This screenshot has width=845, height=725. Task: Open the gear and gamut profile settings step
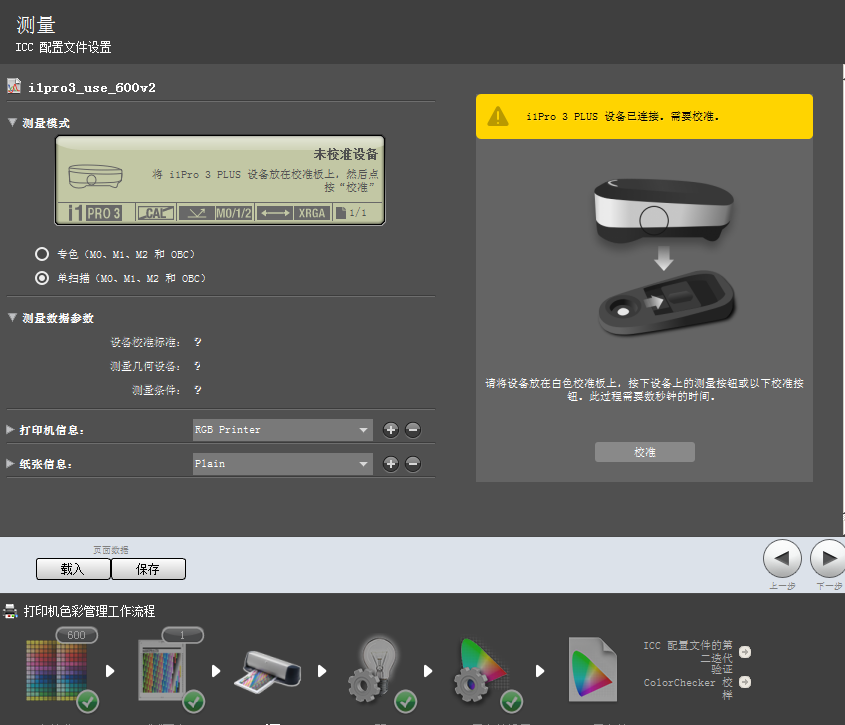(x=482, y=670)
